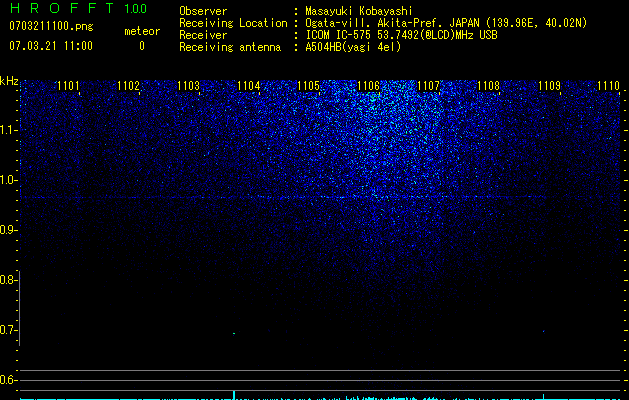Click the meteor count value 0
The height and width of the screenshot is (400, 629).
point(142,46)
